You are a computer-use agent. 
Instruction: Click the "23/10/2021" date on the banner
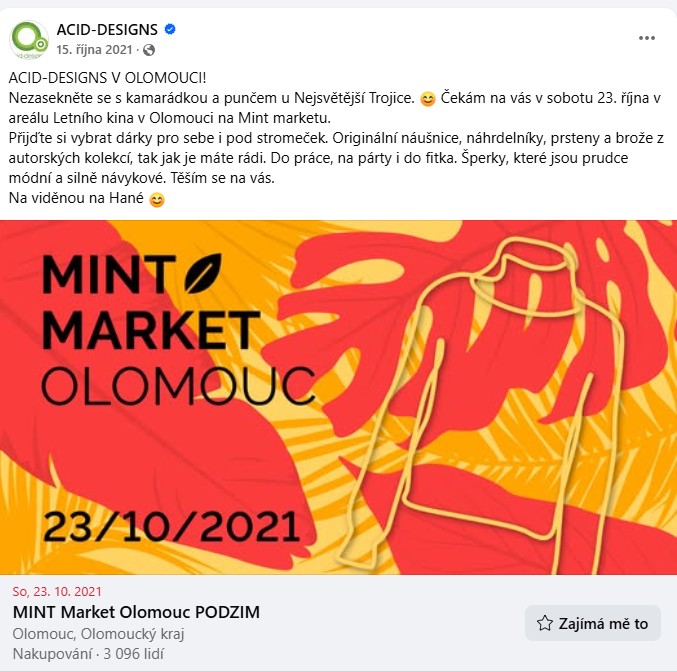coord(170,526)
